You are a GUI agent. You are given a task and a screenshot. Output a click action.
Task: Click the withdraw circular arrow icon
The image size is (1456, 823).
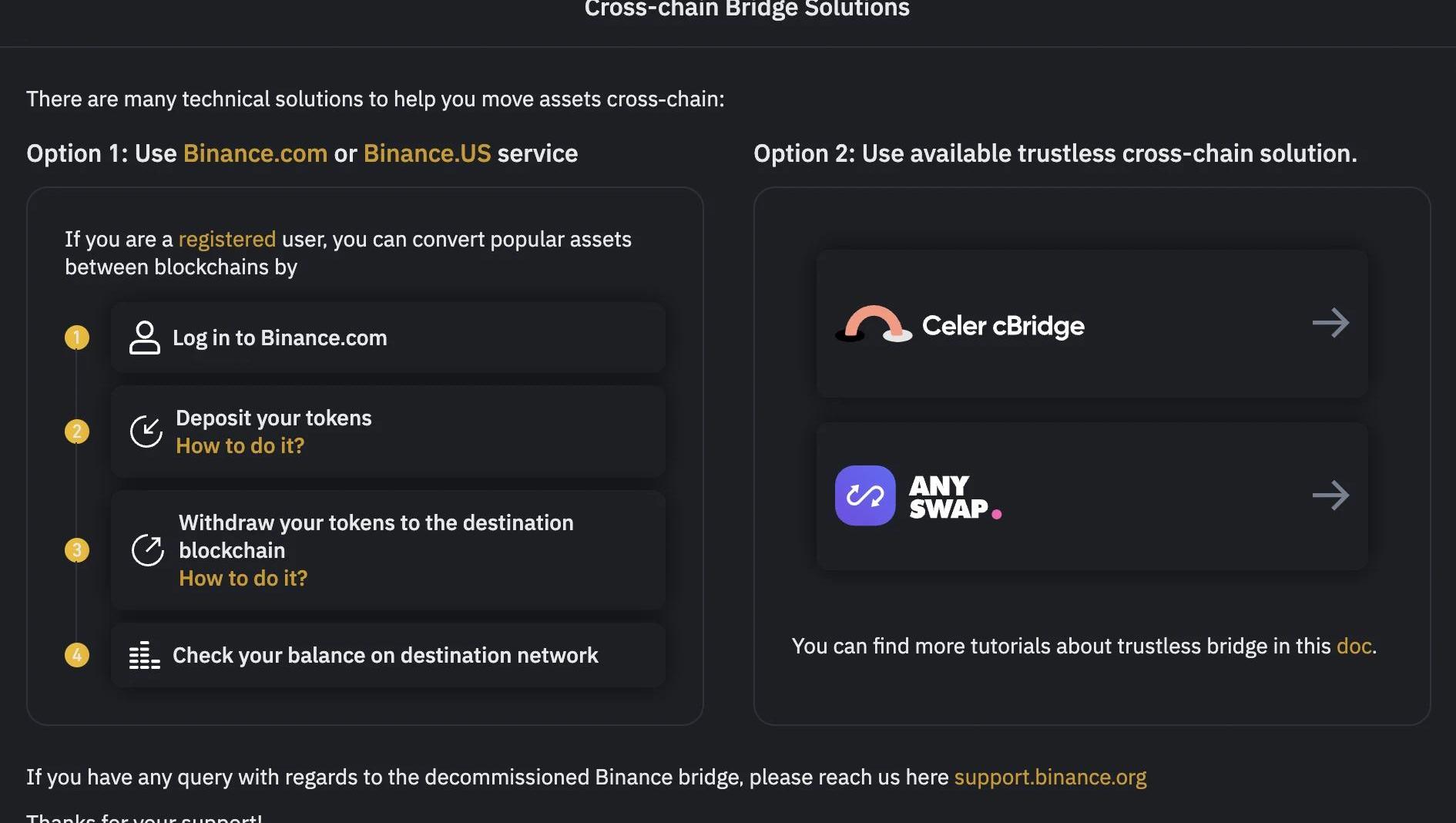point(147,550)
